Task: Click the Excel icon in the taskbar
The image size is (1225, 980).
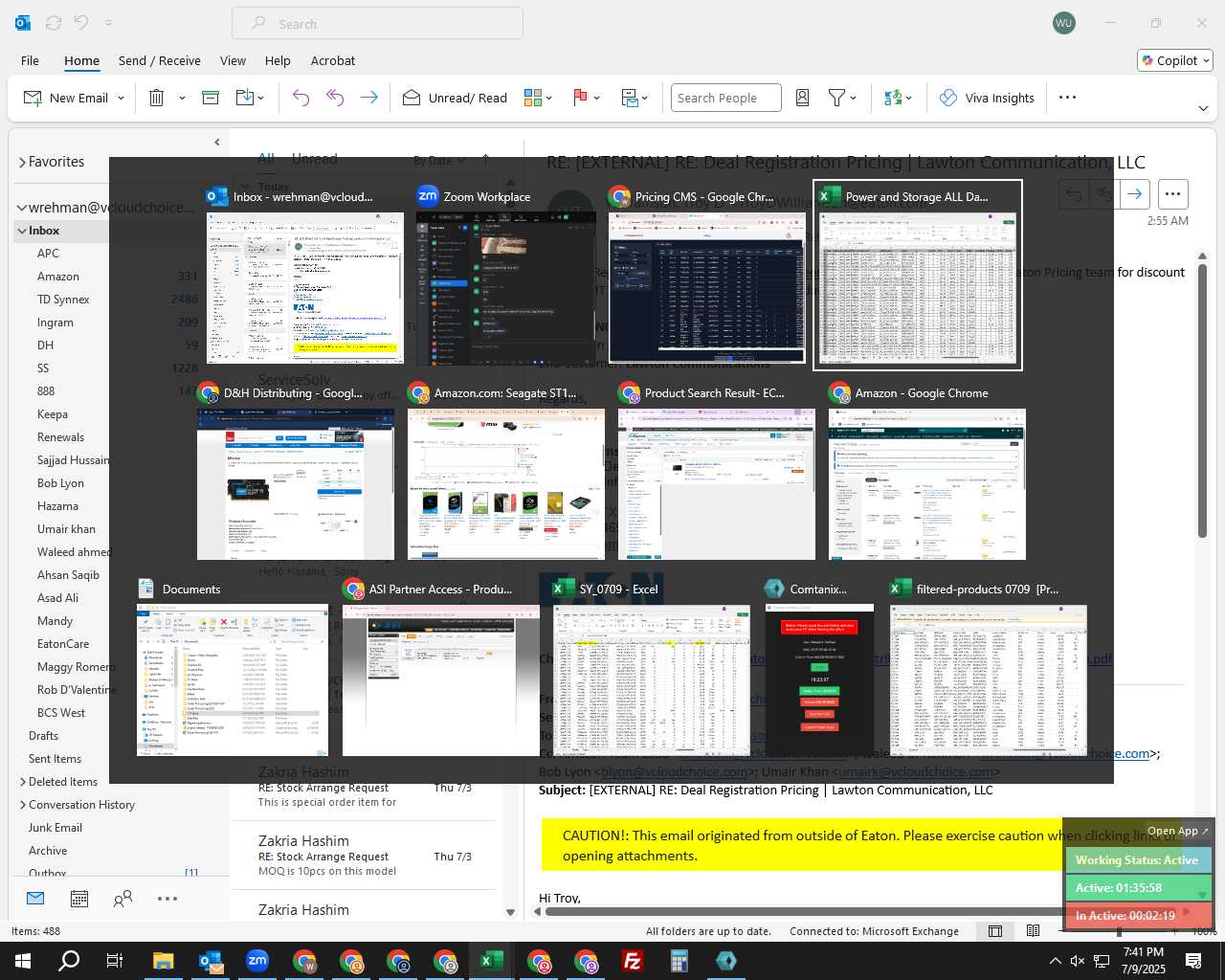Action: click(x=491, y=961)
